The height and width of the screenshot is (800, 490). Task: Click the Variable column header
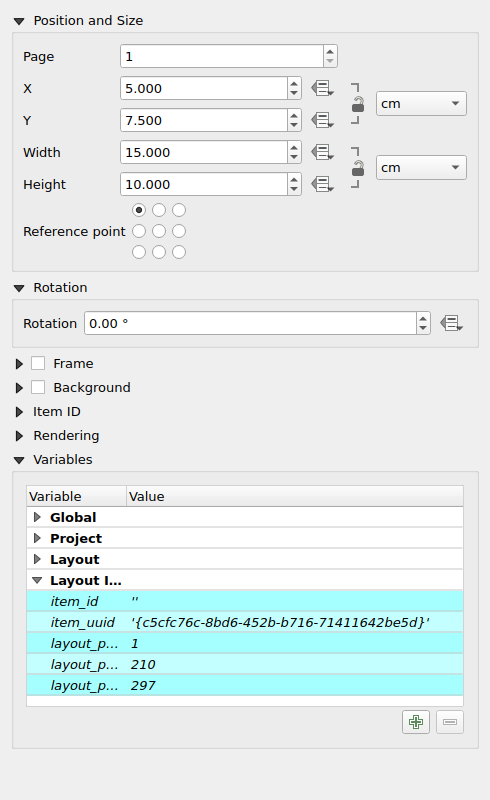pos(77,496)
